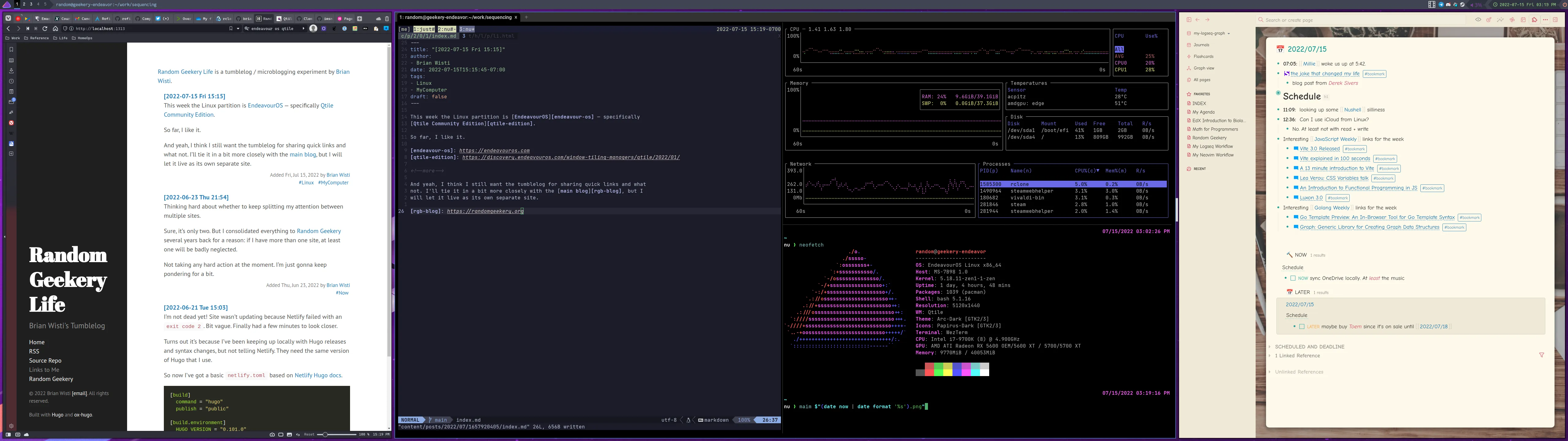Open the RSS link in site navigation
Screen dimensions: 1568x441
[x=33, y=351]
